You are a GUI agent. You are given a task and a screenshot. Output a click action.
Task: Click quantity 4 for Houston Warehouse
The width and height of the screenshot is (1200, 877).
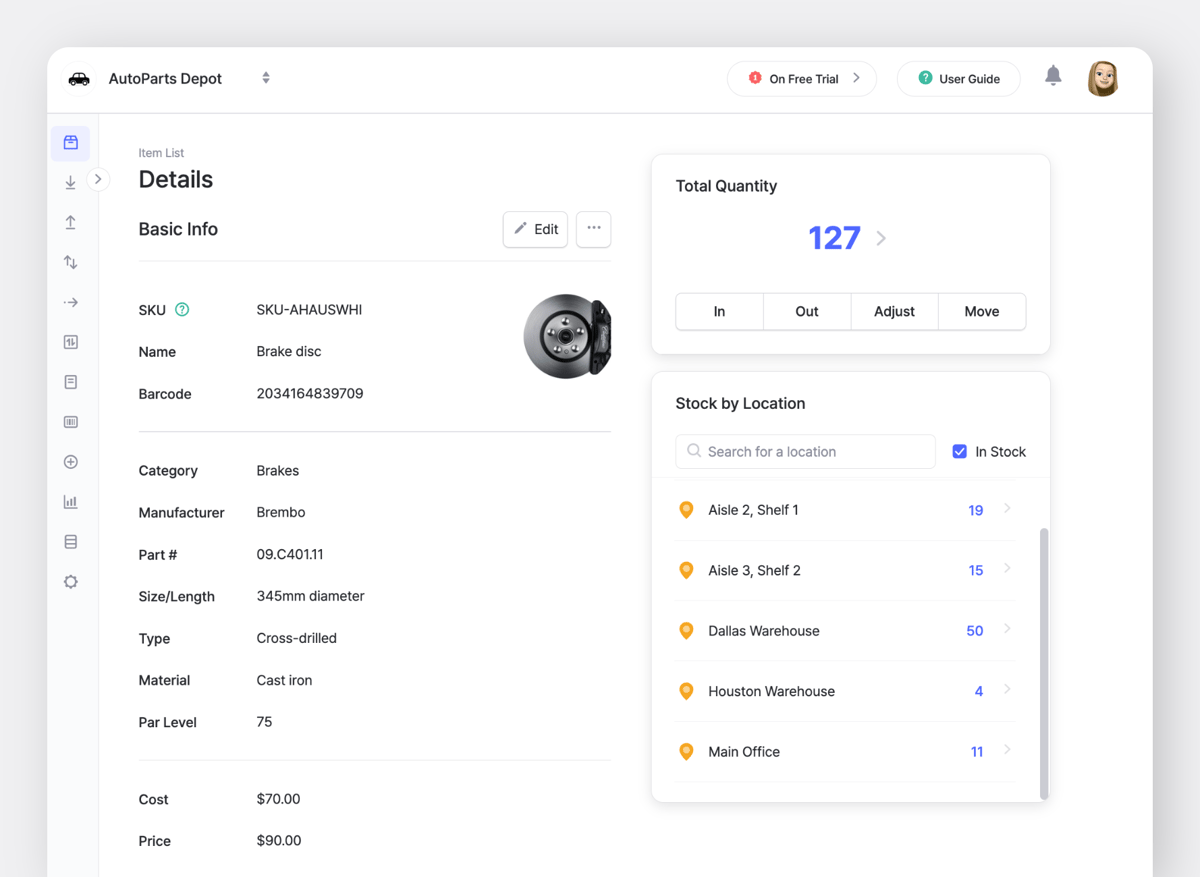[x=979, y=691]
